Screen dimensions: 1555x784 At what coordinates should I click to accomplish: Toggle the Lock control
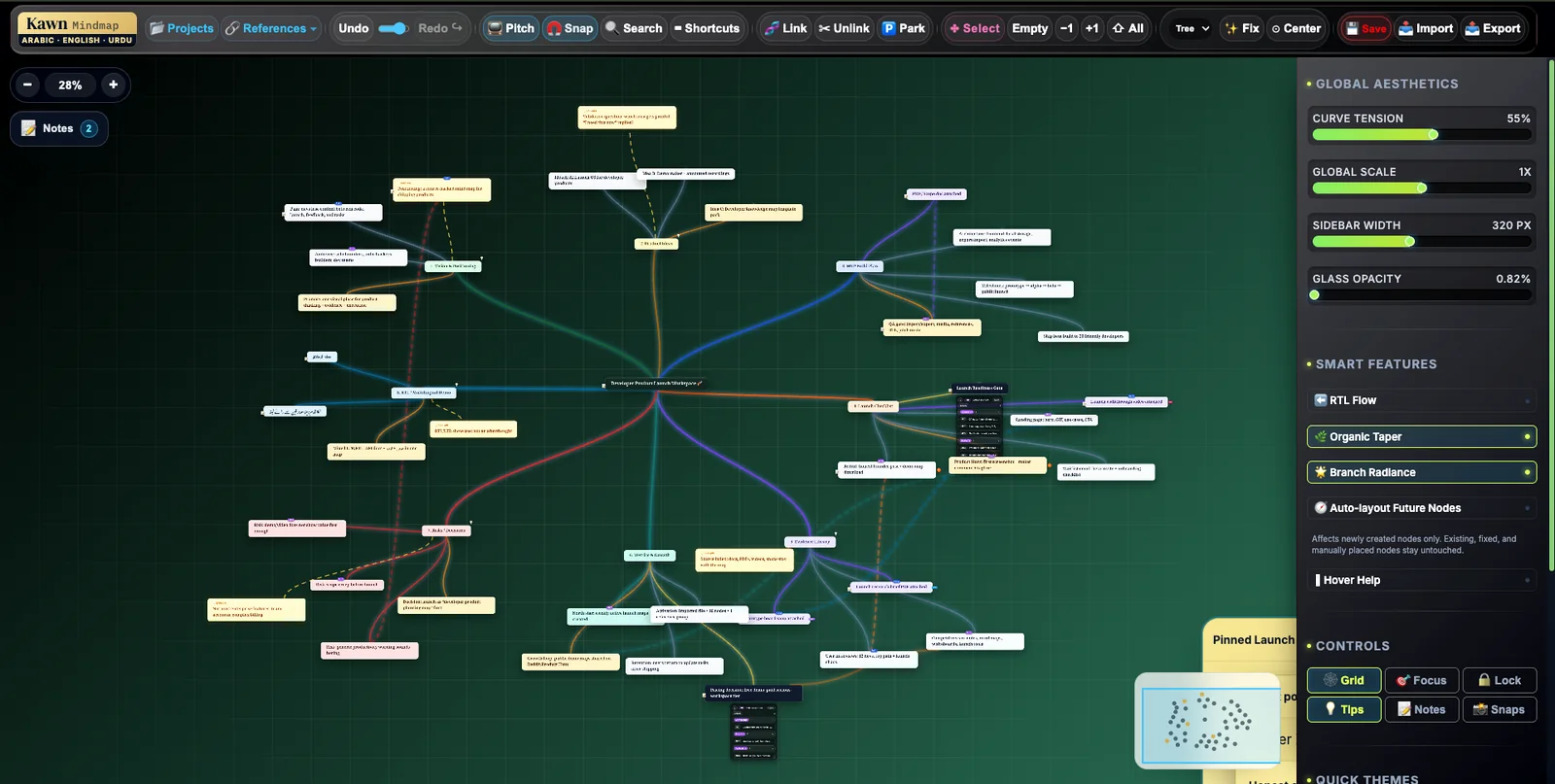[x=1500, y=680]
